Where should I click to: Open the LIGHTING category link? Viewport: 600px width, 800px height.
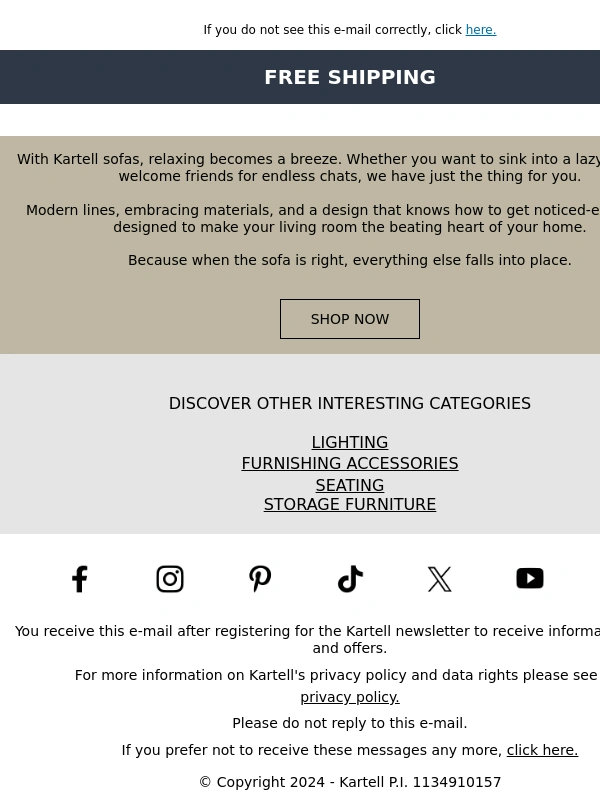[350, 442]
